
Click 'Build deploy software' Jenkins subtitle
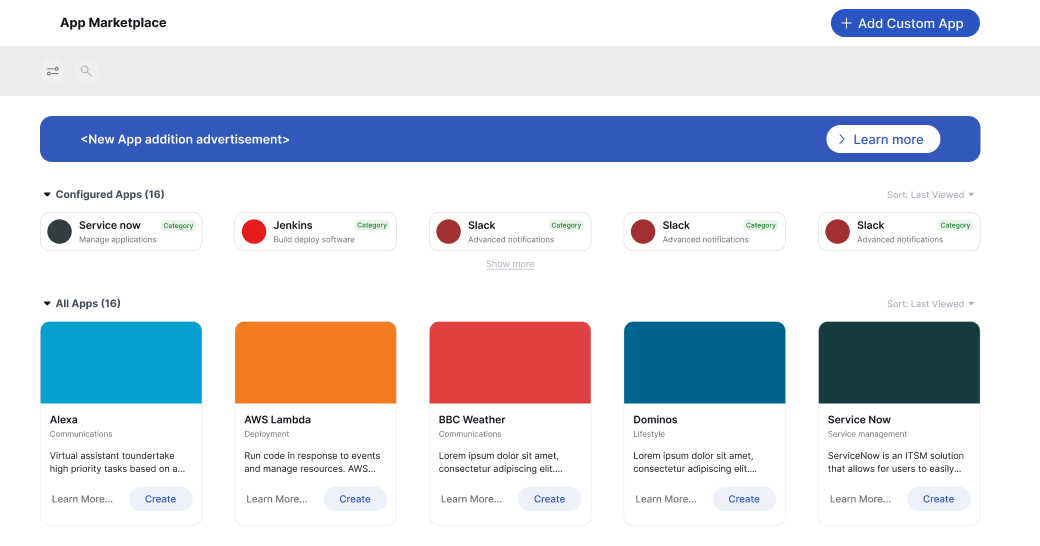[x=314, y=239]
